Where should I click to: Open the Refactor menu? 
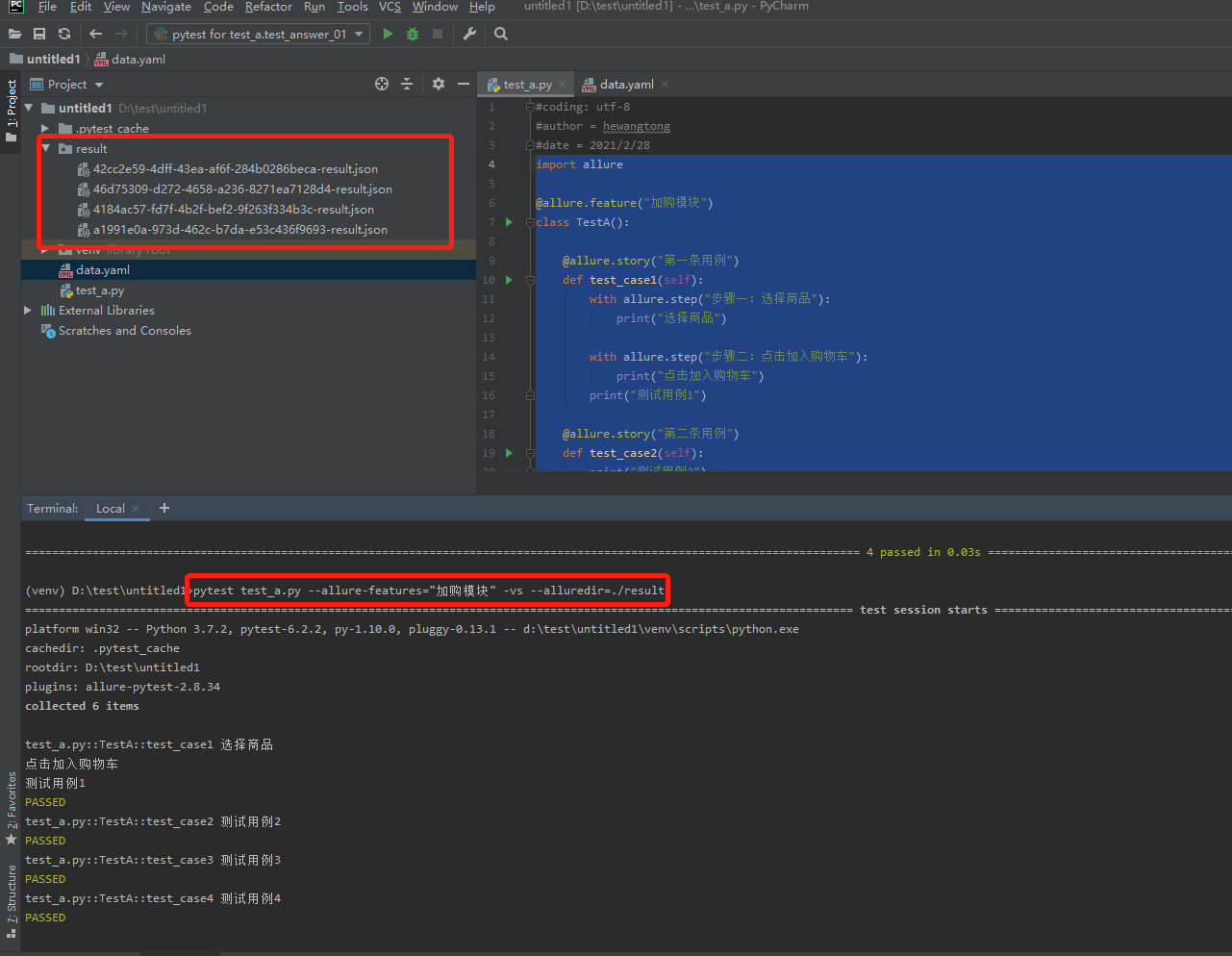point(268,7)
